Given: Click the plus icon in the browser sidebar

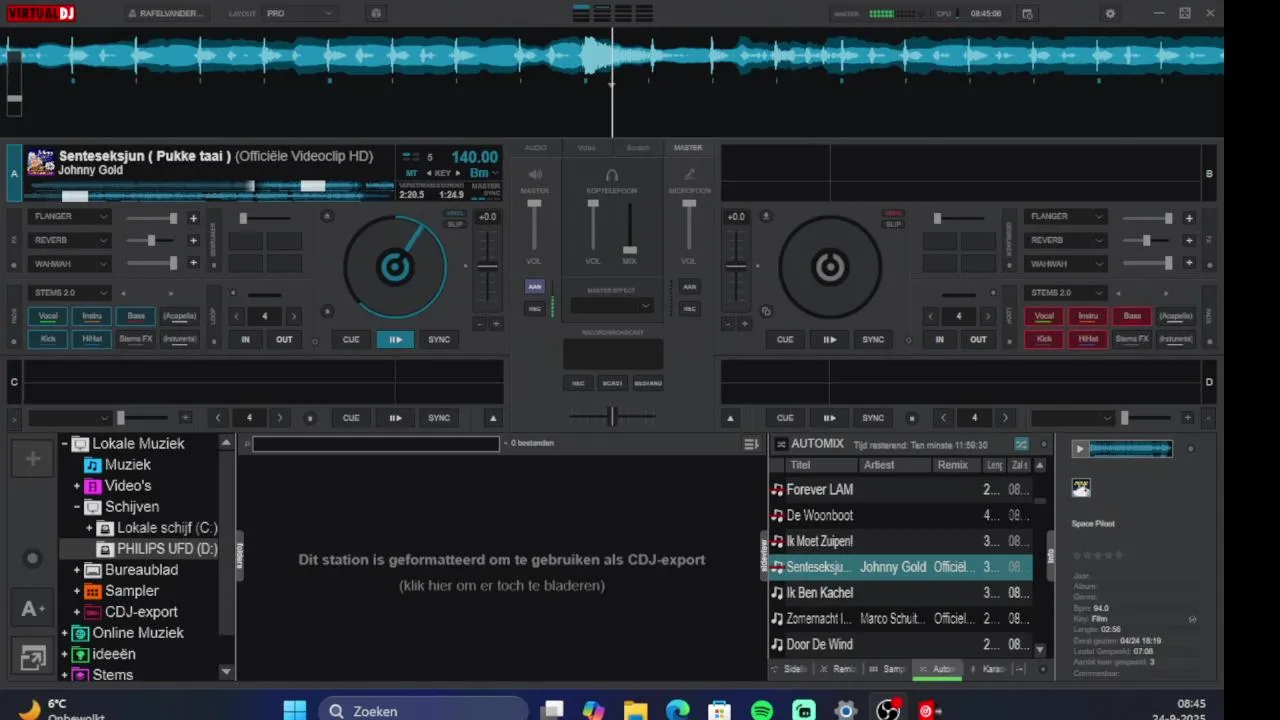Looking at the screenshot, I should [x=32, y=459].
